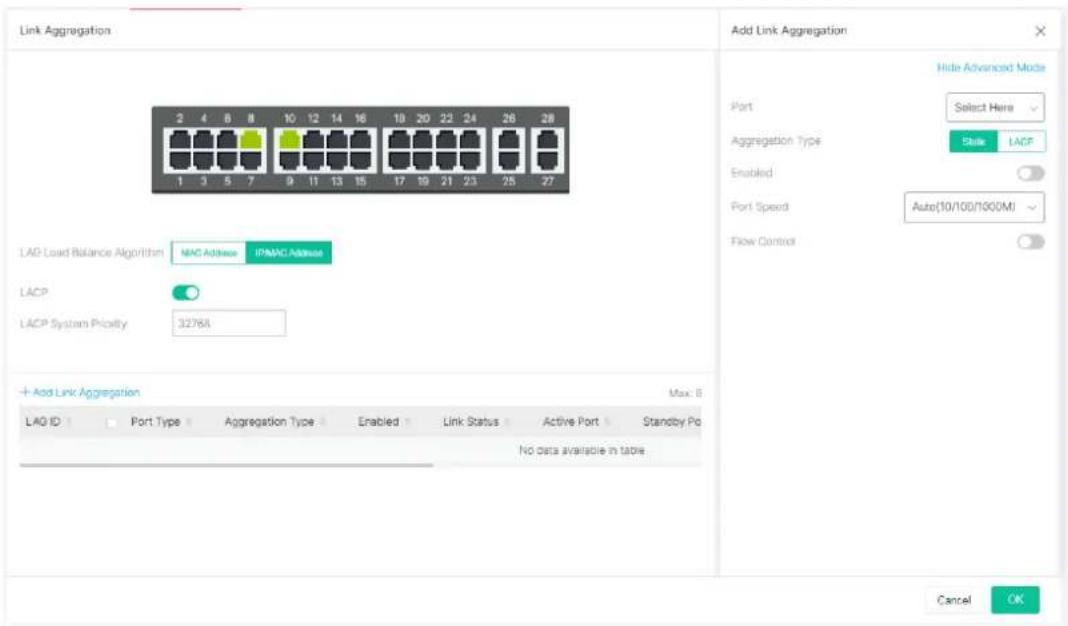Enable the Flow Control toggle

[1031, 242]
